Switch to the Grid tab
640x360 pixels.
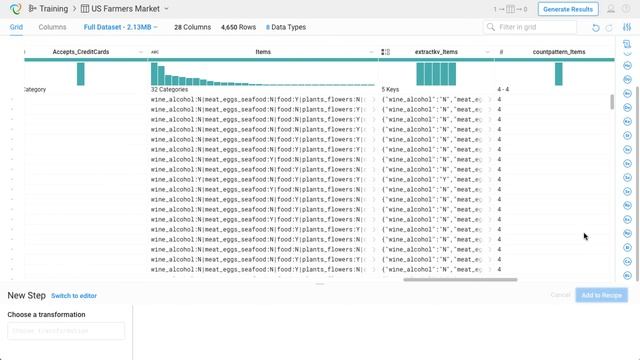pos(16,27)
